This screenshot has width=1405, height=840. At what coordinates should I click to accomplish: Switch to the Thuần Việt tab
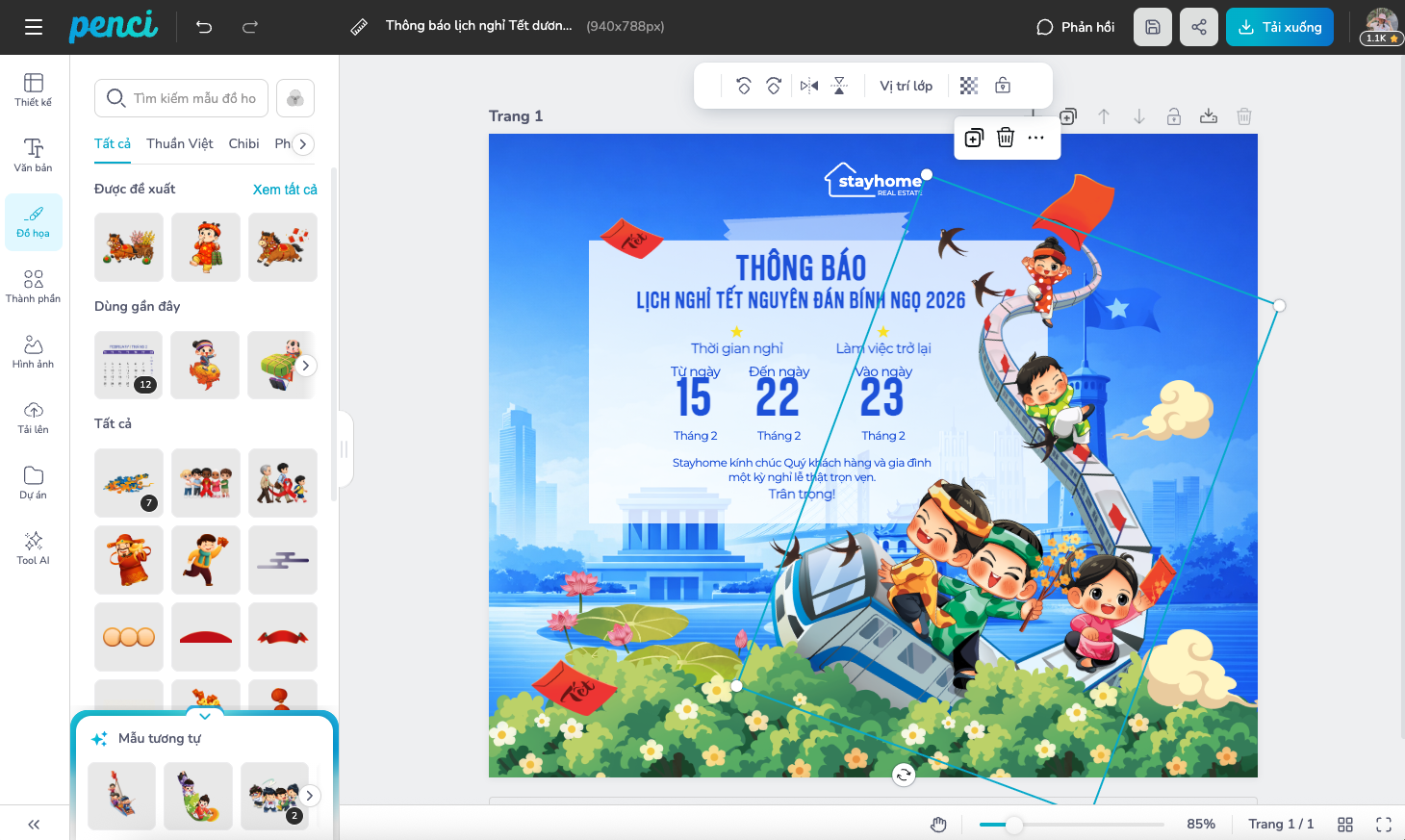pos(180,143)
